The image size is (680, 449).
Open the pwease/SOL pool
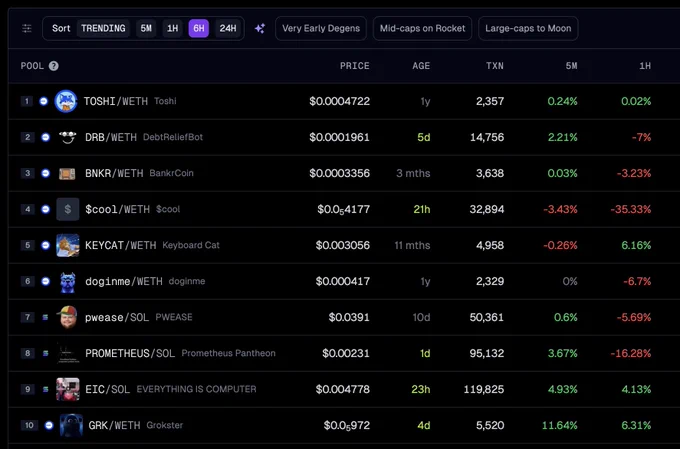click(117, 317)
